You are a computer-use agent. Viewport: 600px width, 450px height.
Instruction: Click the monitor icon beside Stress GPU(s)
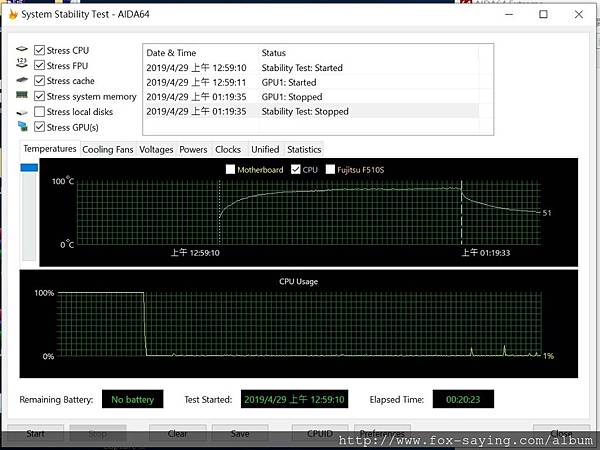(23, 126)
